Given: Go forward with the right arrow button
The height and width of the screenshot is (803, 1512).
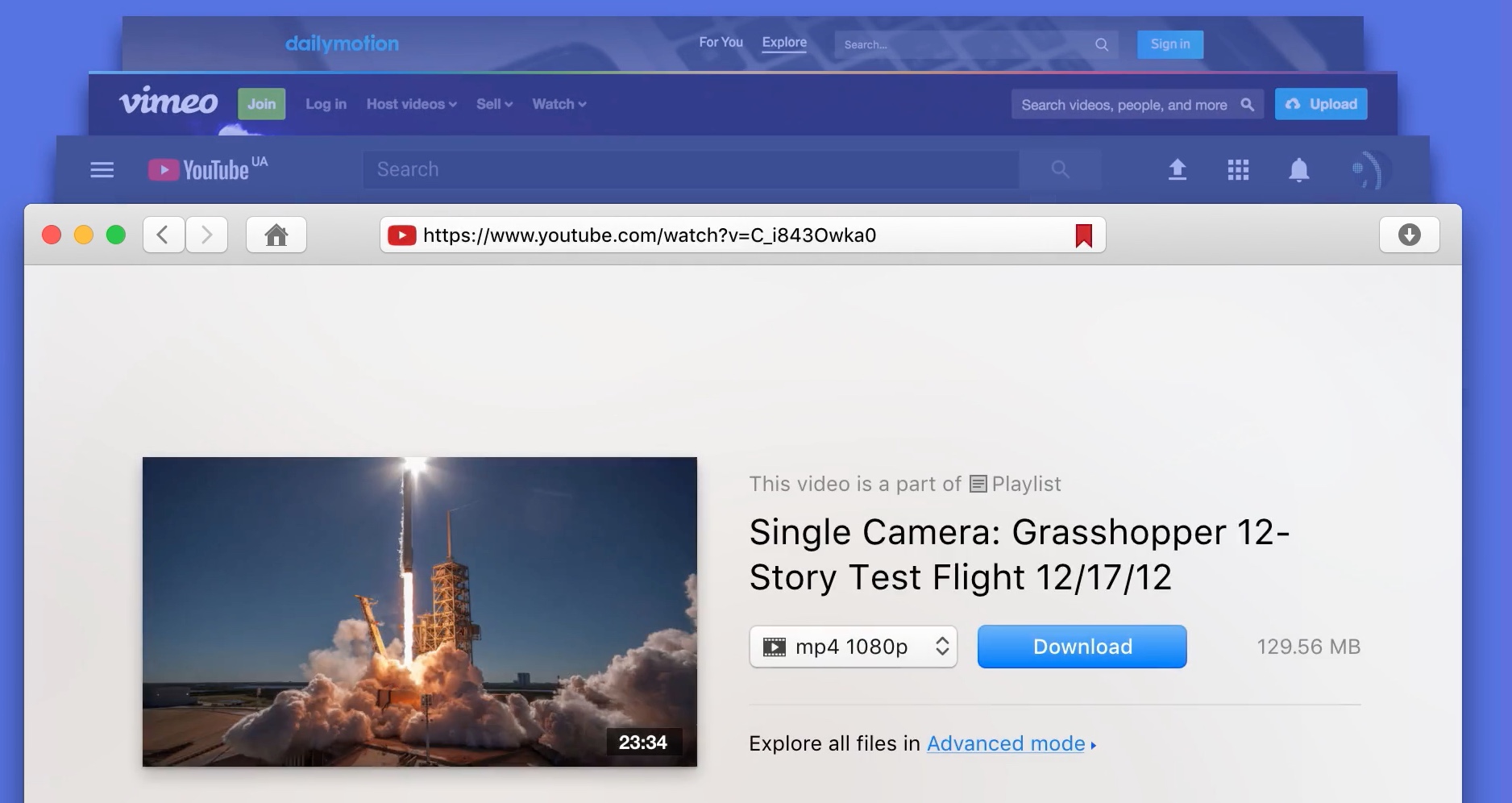Looking at the screenshot, I should point(207,235).
